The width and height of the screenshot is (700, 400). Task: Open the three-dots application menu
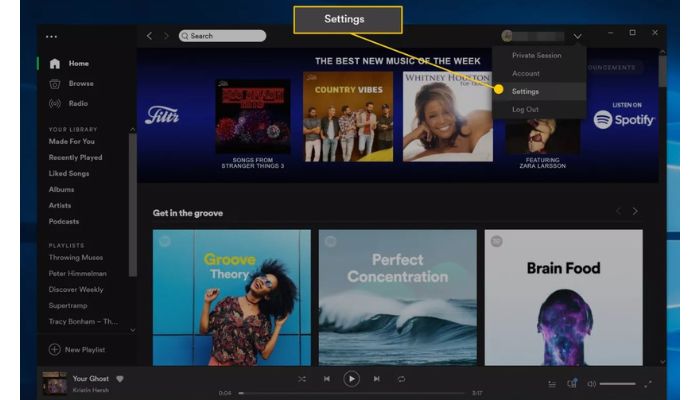[x=51, y=37]
